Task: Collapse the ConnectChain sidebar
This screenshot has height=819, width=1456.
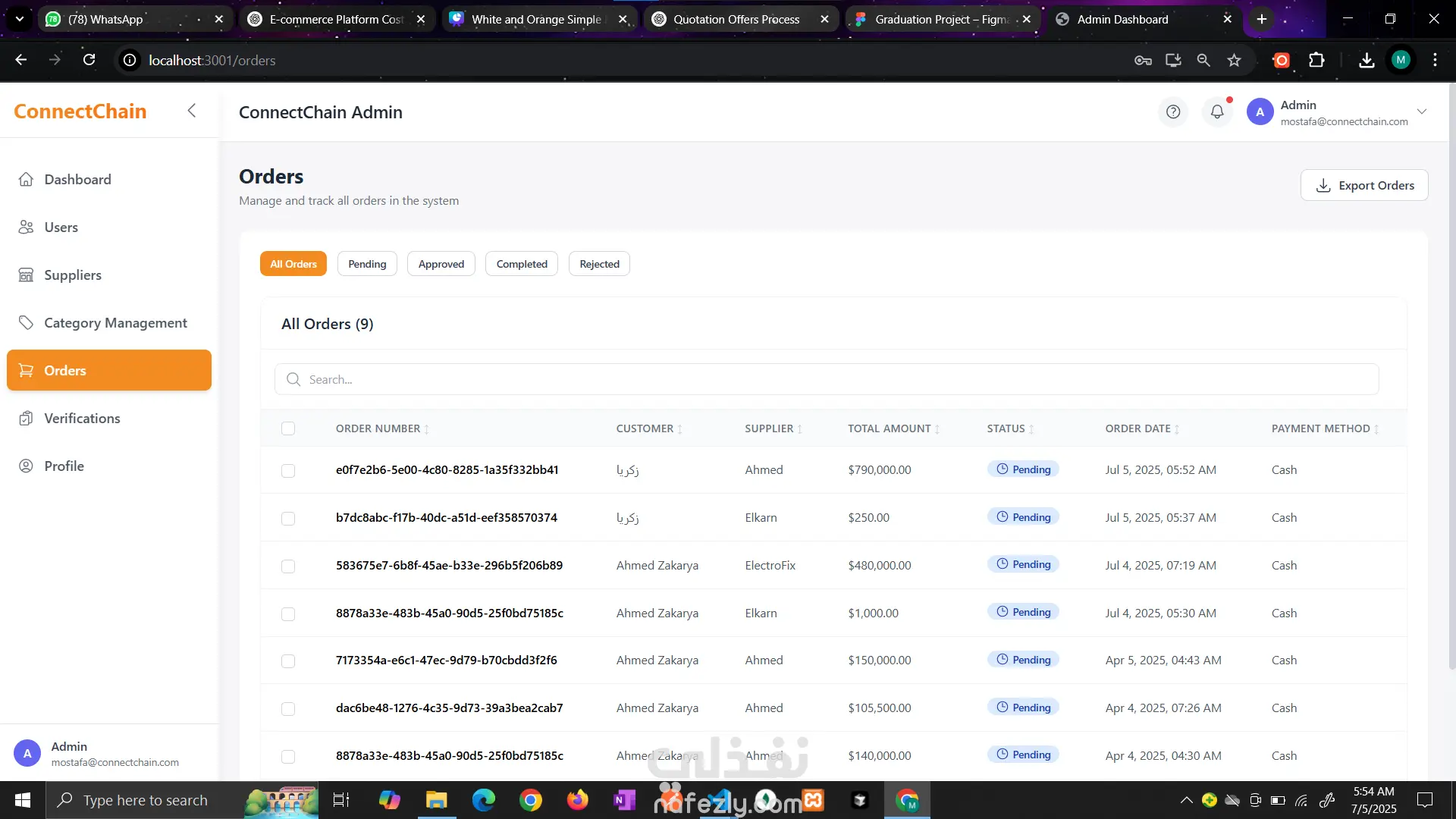Action: click(192, 111)
